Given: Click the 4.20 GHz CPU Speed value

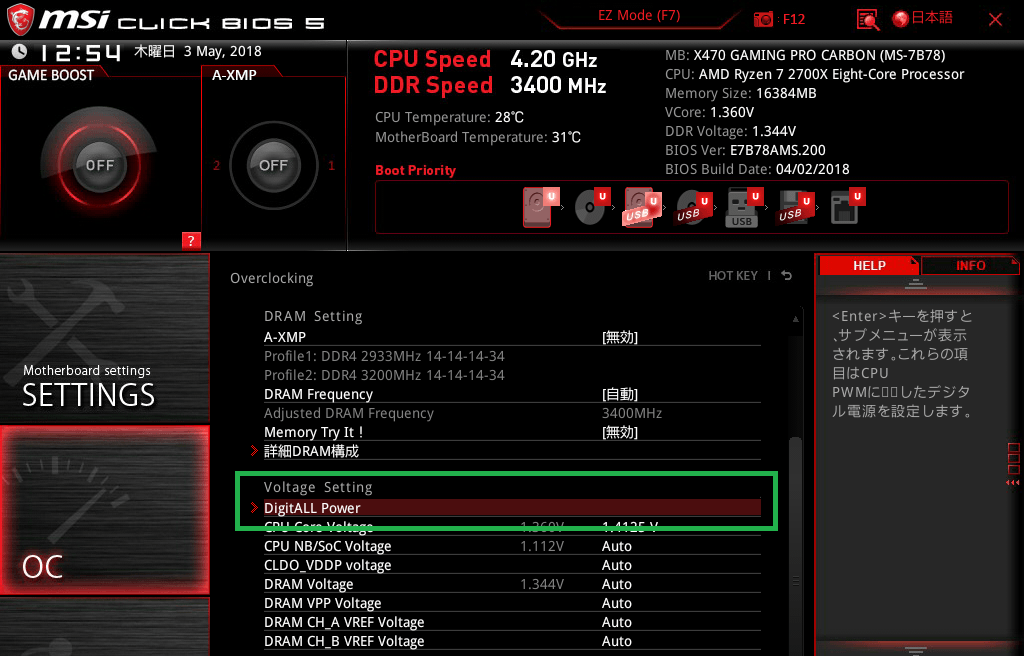Looking at the screenshot, I should point(554,59).
